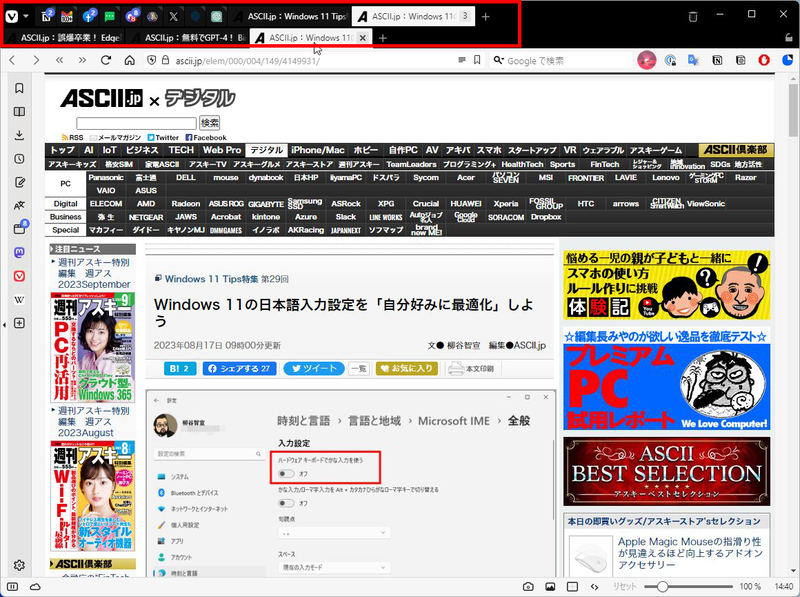Close the active second-row ASCII.jp tab
Image resolution: width=800 pixels, height=597 pixels.
363,38
